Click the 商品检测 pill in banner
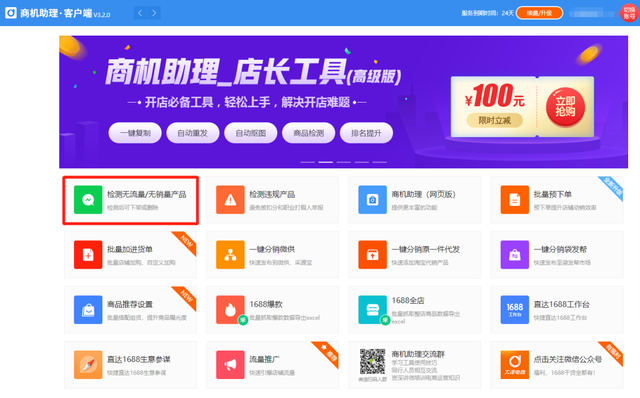The width and height of the screenshot is (640, 398). [309, 133]
